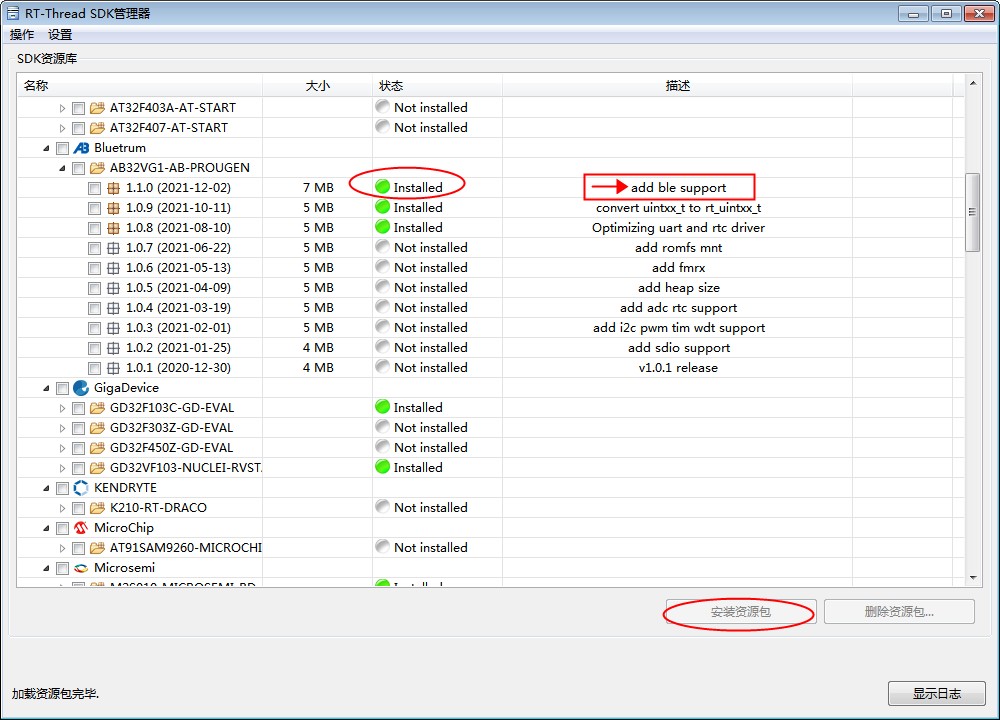Collapse the Bluetrum tree node
This screenshot has width=1000, height=720.
point(46,149)
